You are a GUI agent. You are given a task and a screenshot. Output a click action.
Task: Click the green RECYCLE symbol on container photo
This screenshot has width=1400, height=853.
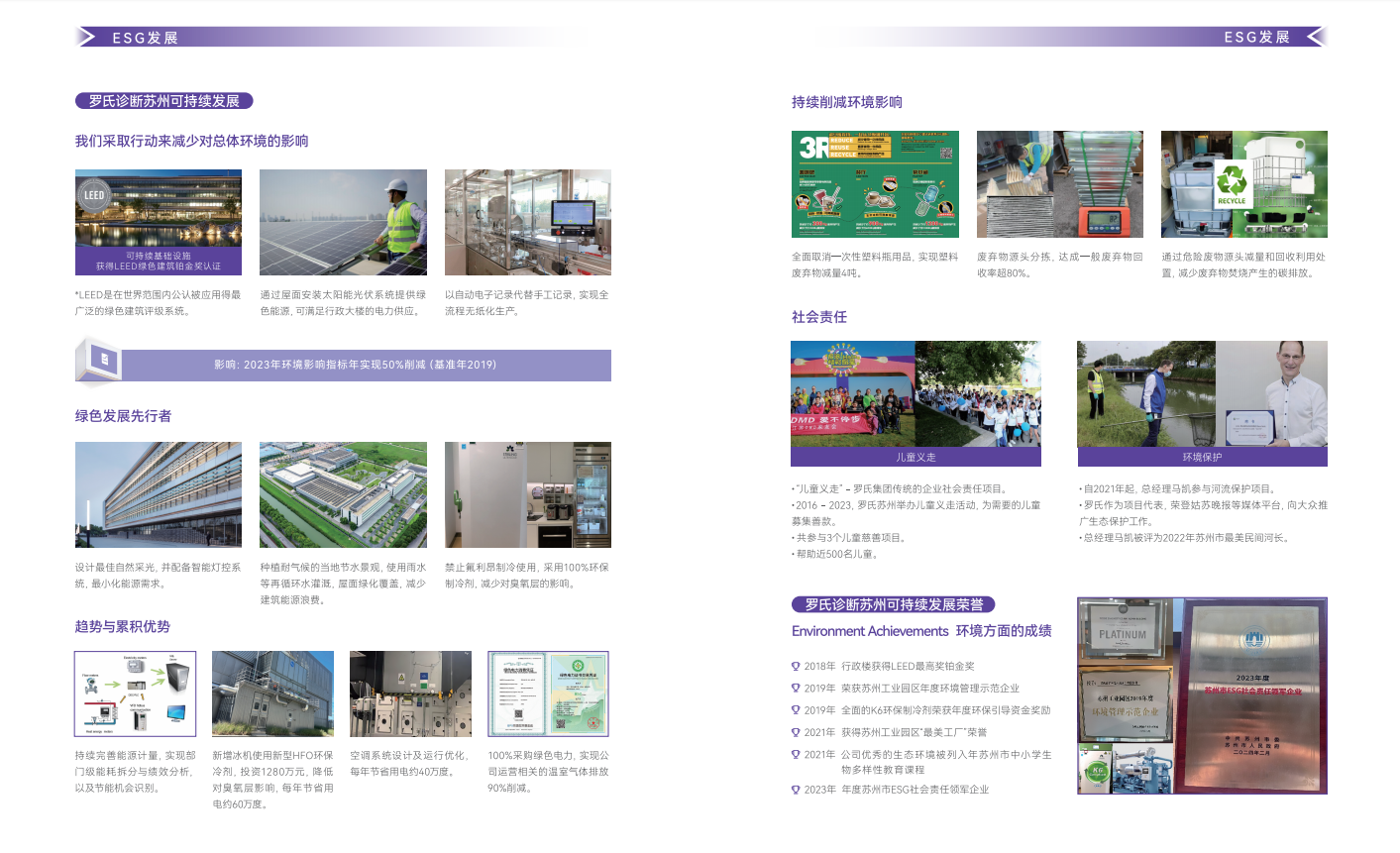click(x=1232, y=184)
